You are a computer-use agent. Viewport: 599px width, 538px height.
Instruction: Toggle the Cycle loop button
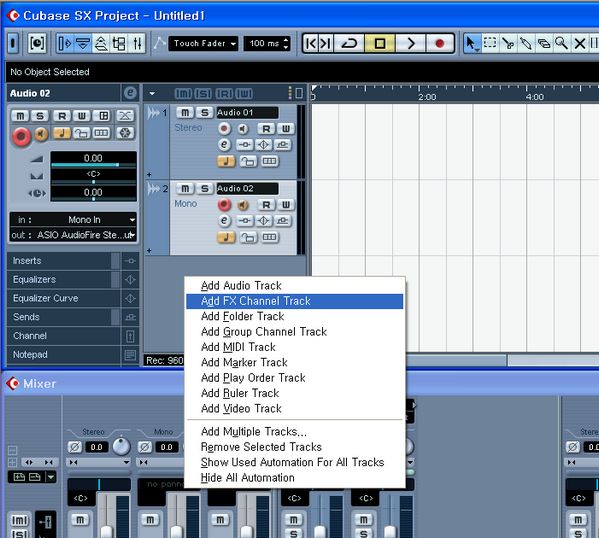(x=349, y=43)
